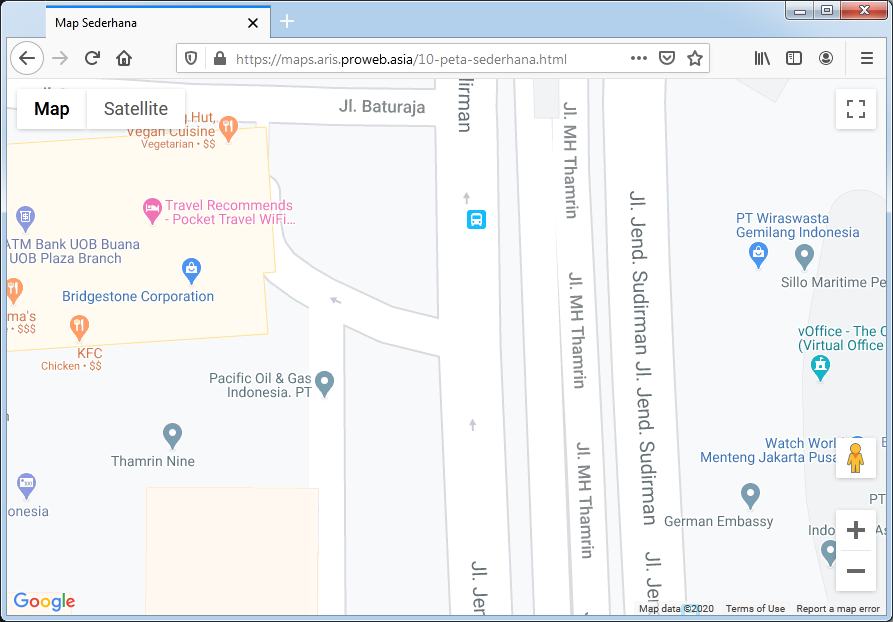Select the Sillo Maritime location pin
The height and width of the screenshot is (622, 893).
pyautogui.click(x=804, y=257)
